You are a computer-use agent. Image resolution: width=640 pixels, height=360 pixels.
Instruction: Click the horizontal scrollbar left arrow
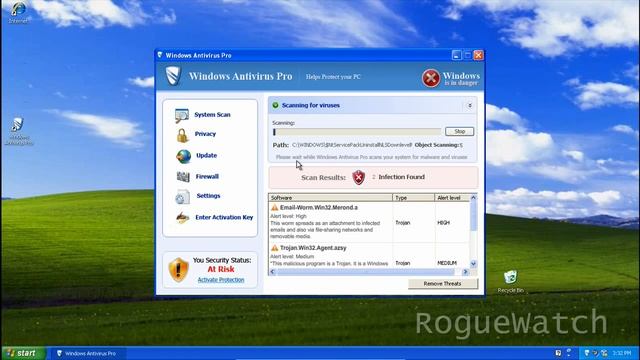click(272, 272)
